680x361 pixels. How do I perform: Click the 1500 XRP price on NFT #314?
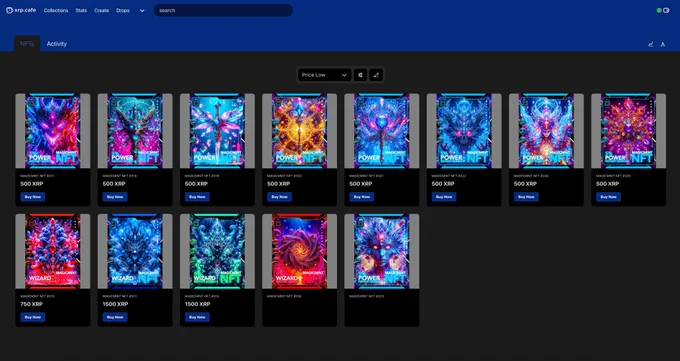[x=198, y=304]
